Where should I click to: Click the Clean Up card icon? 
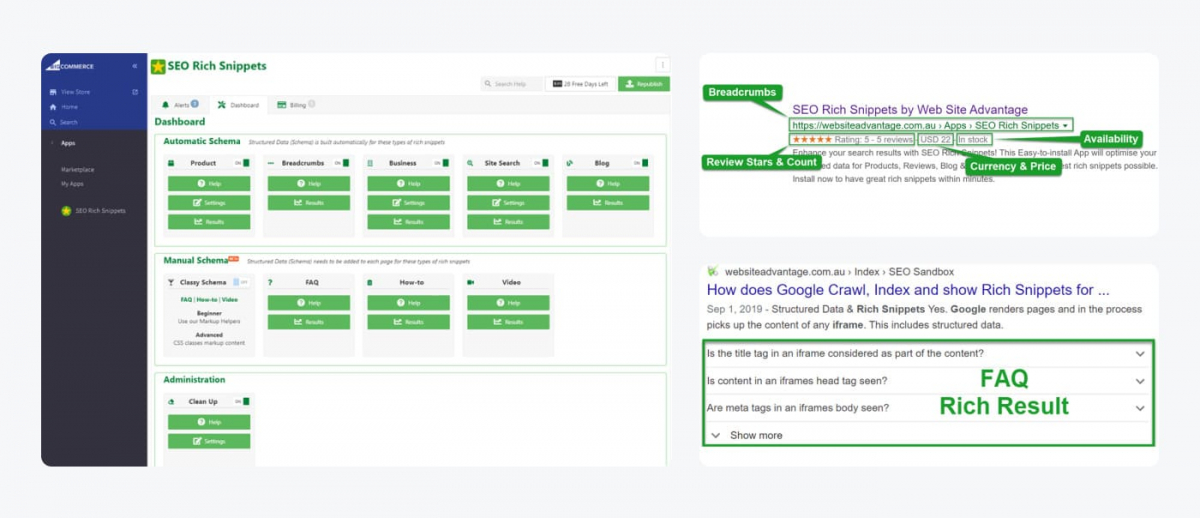coord(171,402)
